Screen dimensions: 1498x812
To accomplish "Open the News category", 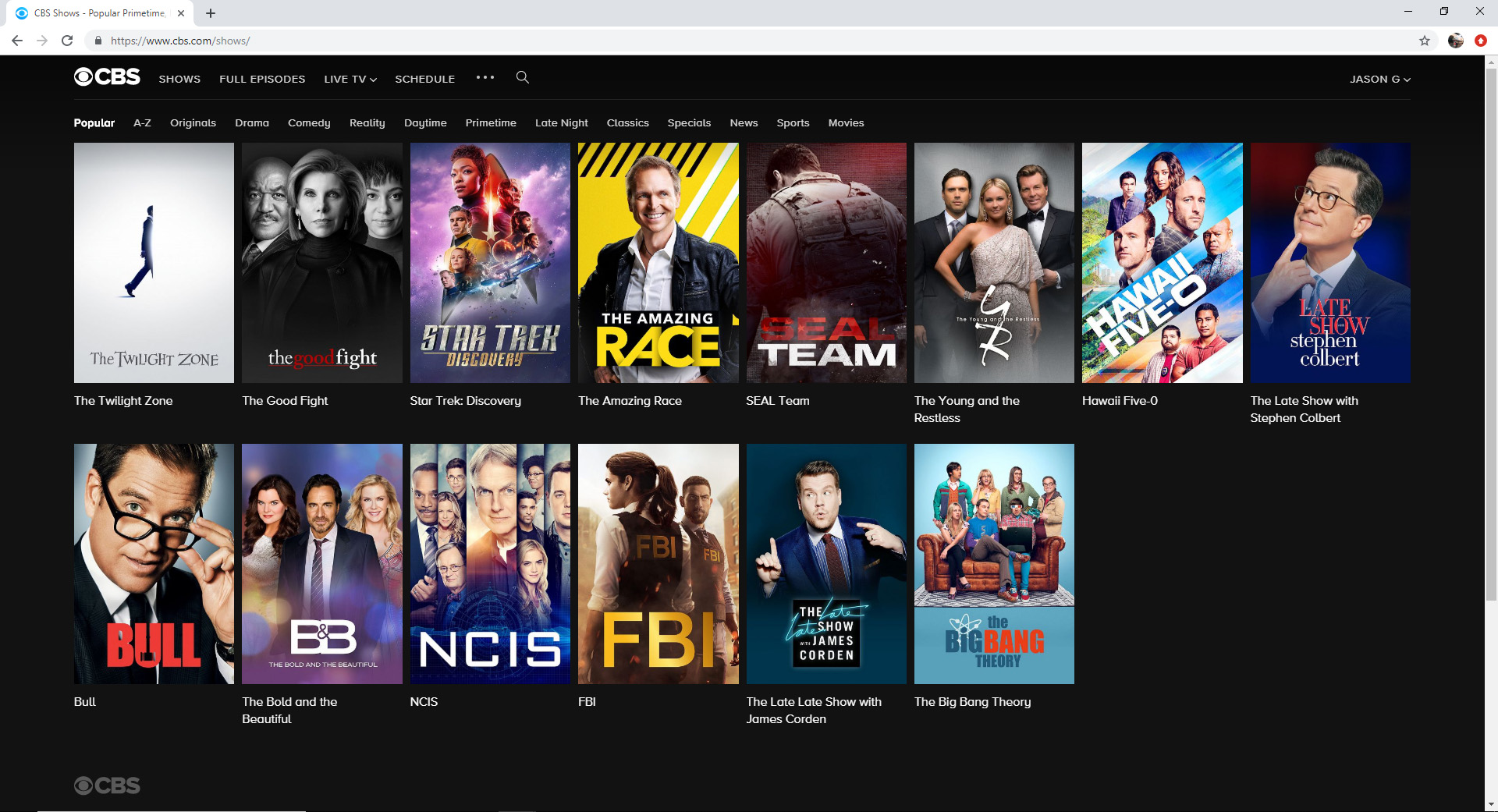I will (x=744, y=122).
